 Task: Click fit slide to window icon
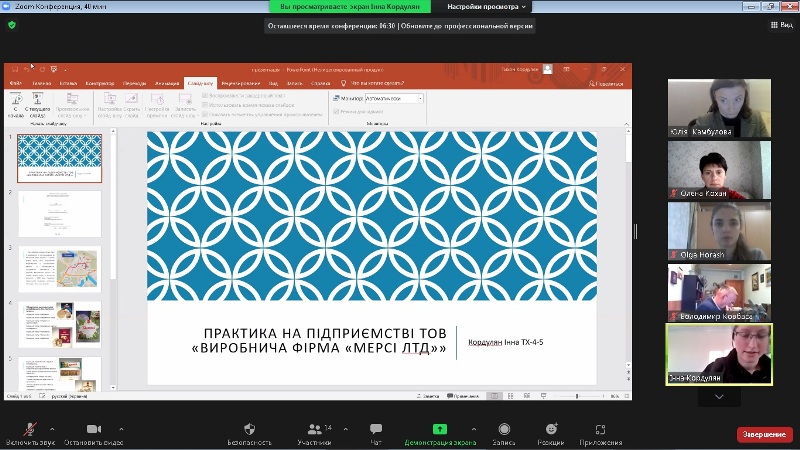627,396
